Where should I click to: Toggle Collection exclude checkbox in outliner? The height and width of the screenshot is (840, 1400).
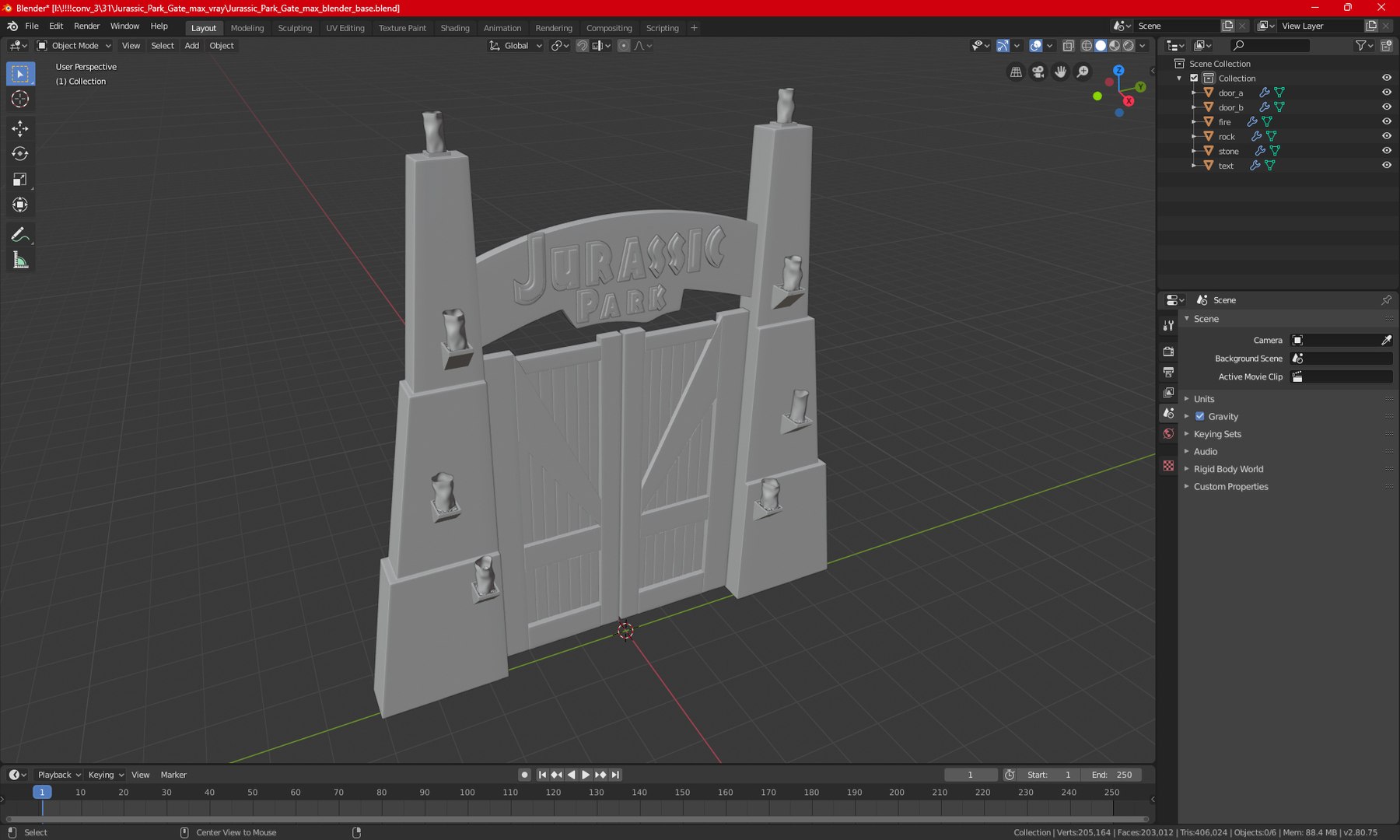pyautogui.click(x=1194, y=78)
